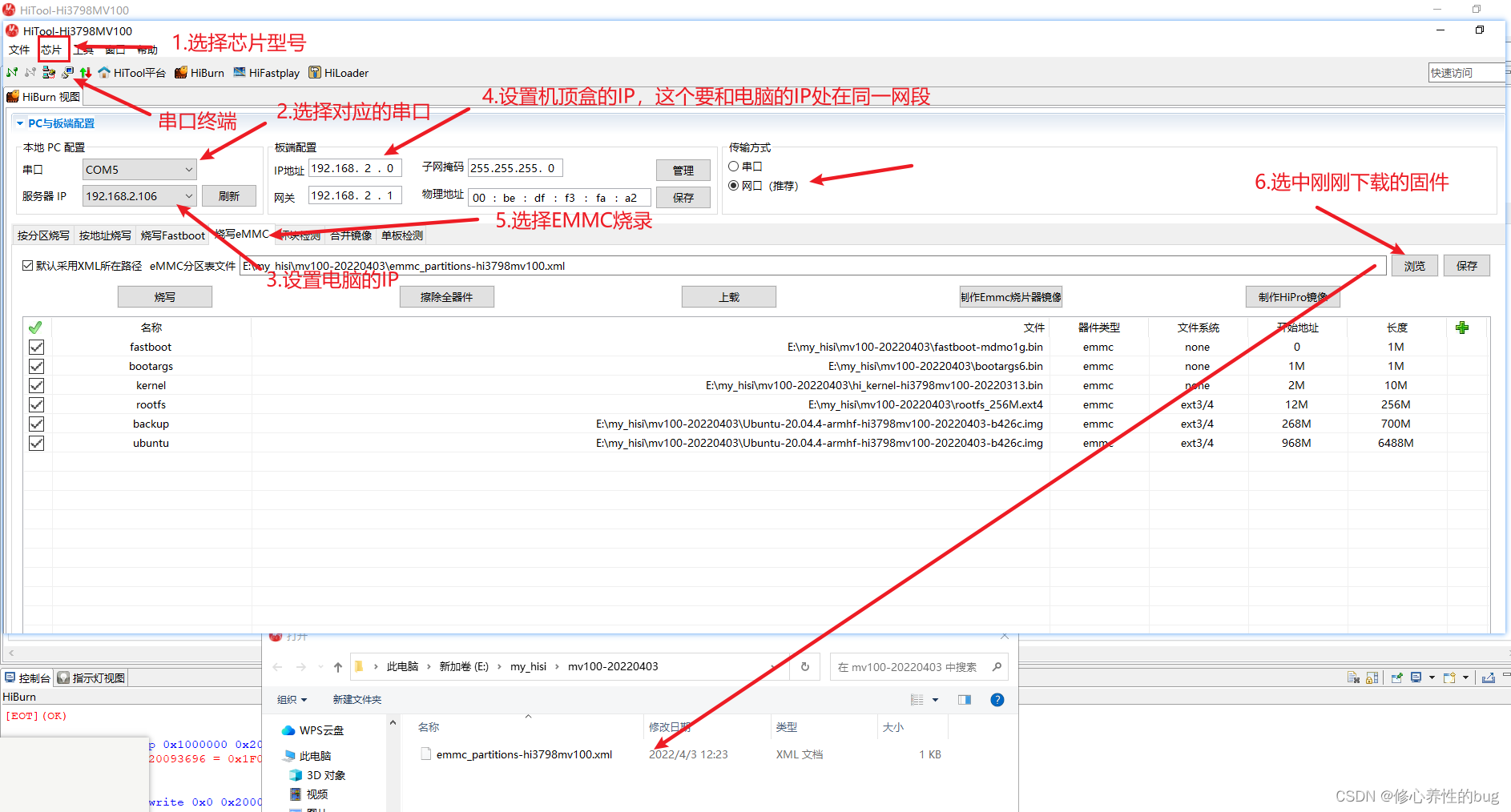Click the up-folder arrow in the open dialog
The height and width of the screenshot is (812, 1511).
338,667
